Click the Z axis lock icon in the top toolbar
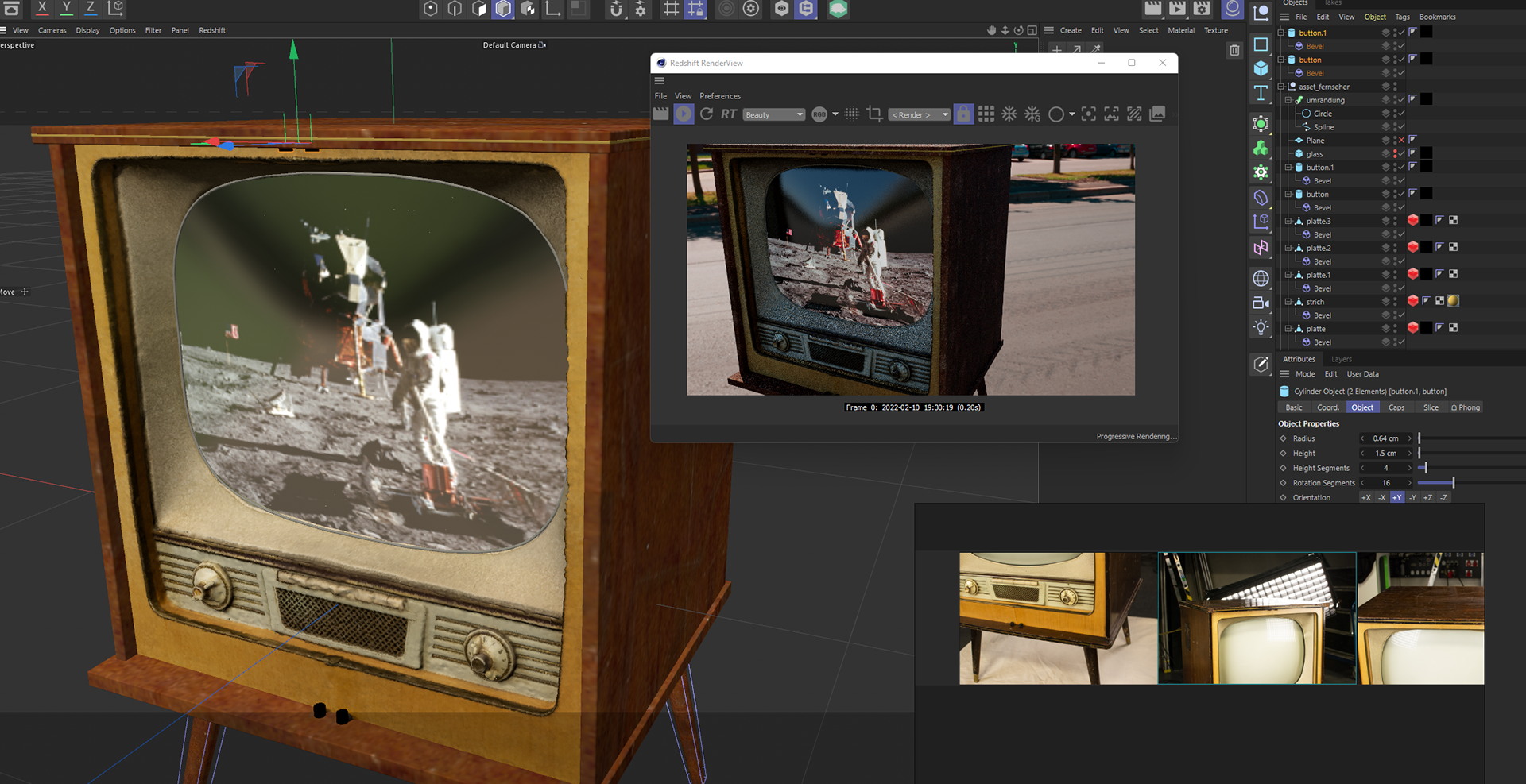 click(x=91, y=8)
